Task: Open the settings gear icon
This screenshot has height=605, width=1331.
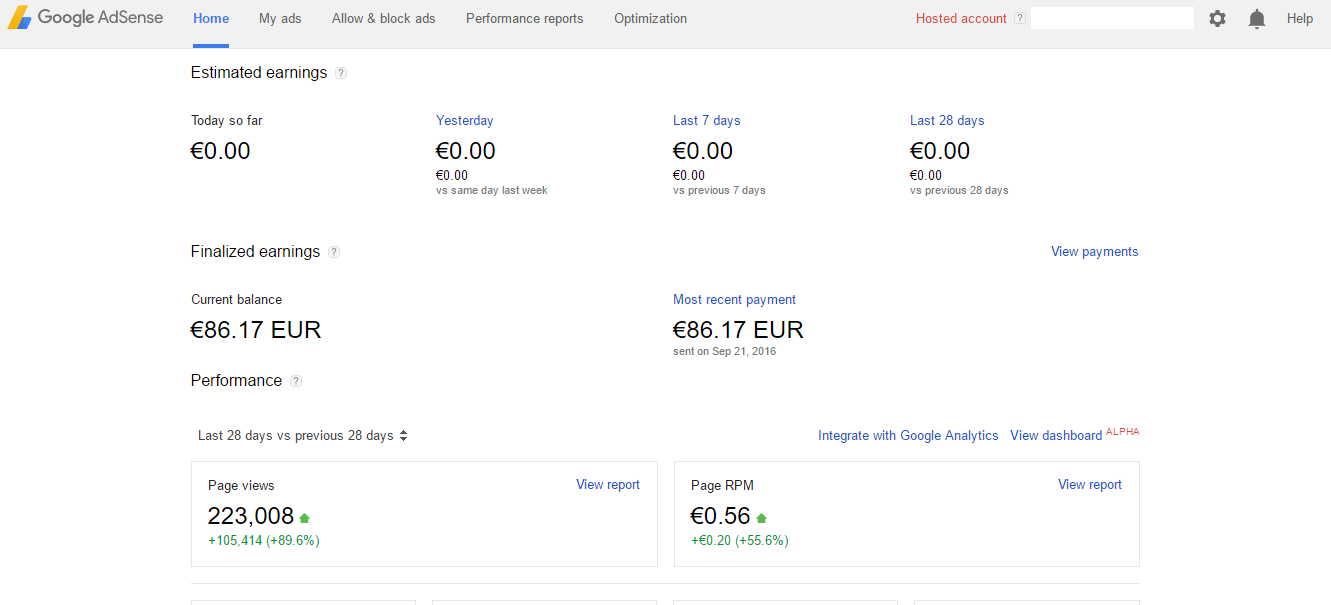Action: point(1217,19)
